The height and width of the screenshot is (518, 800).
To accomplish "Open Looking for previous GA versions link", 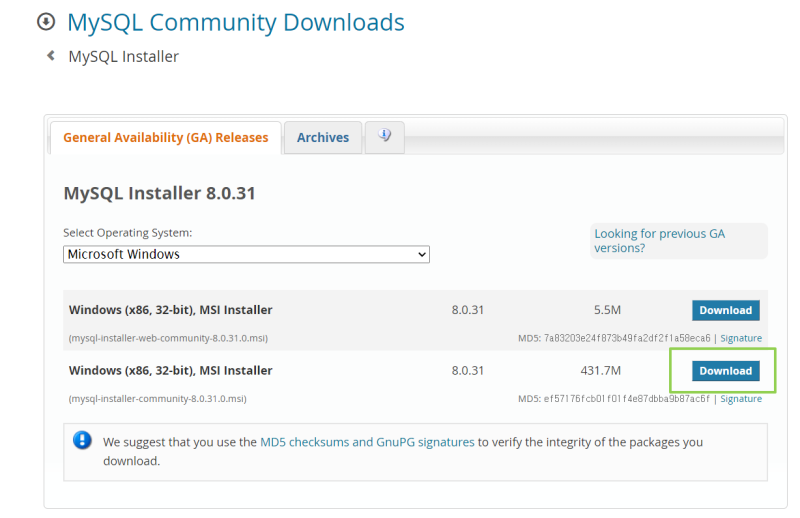I will point(659,240).
